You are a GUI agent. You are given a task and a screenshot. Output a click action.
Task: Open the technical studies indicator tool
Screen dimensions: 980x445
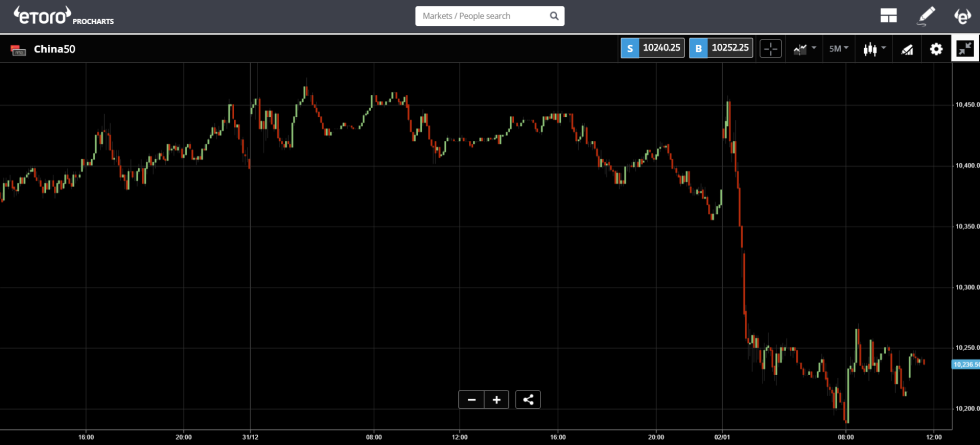click(x=908, y=49)
